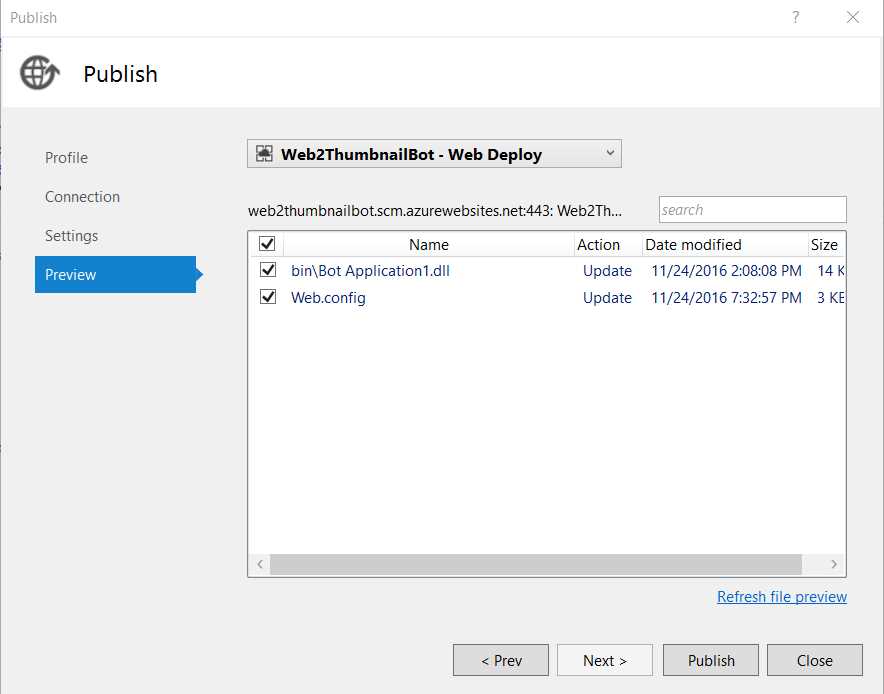This screenshot has height=694, width=884.
Task: Open the bin\Bot Application1.dll file link
Action: pos(370,271)
